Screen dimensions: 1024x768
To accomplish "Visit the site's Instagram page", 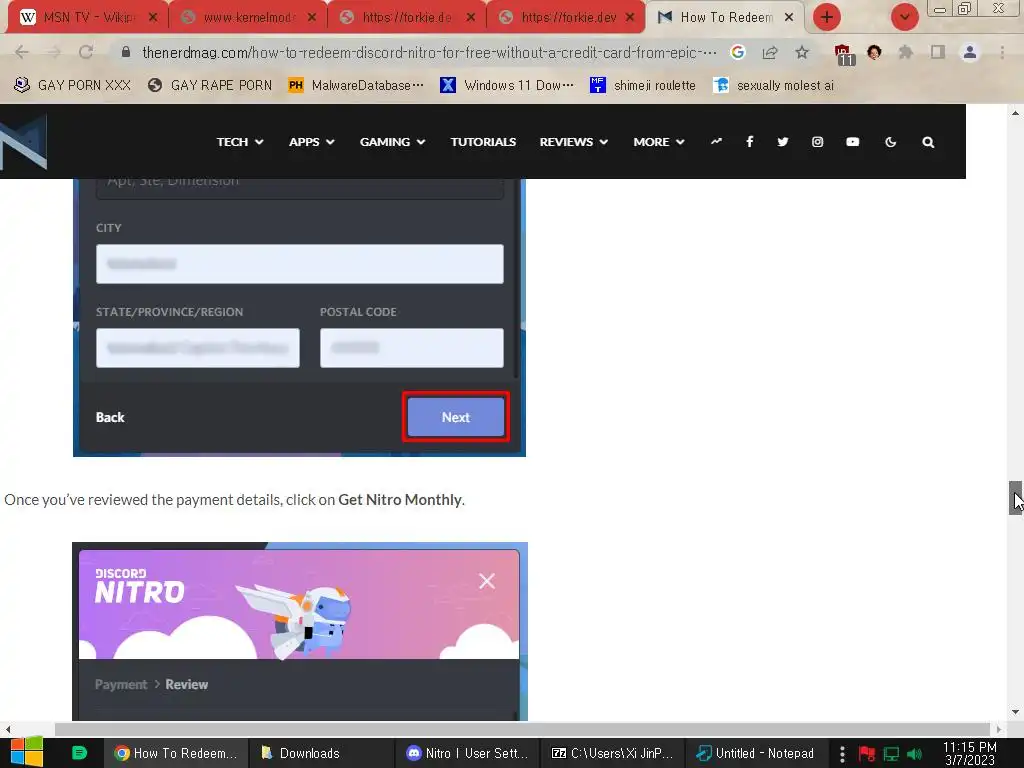I will click(818, 142).
